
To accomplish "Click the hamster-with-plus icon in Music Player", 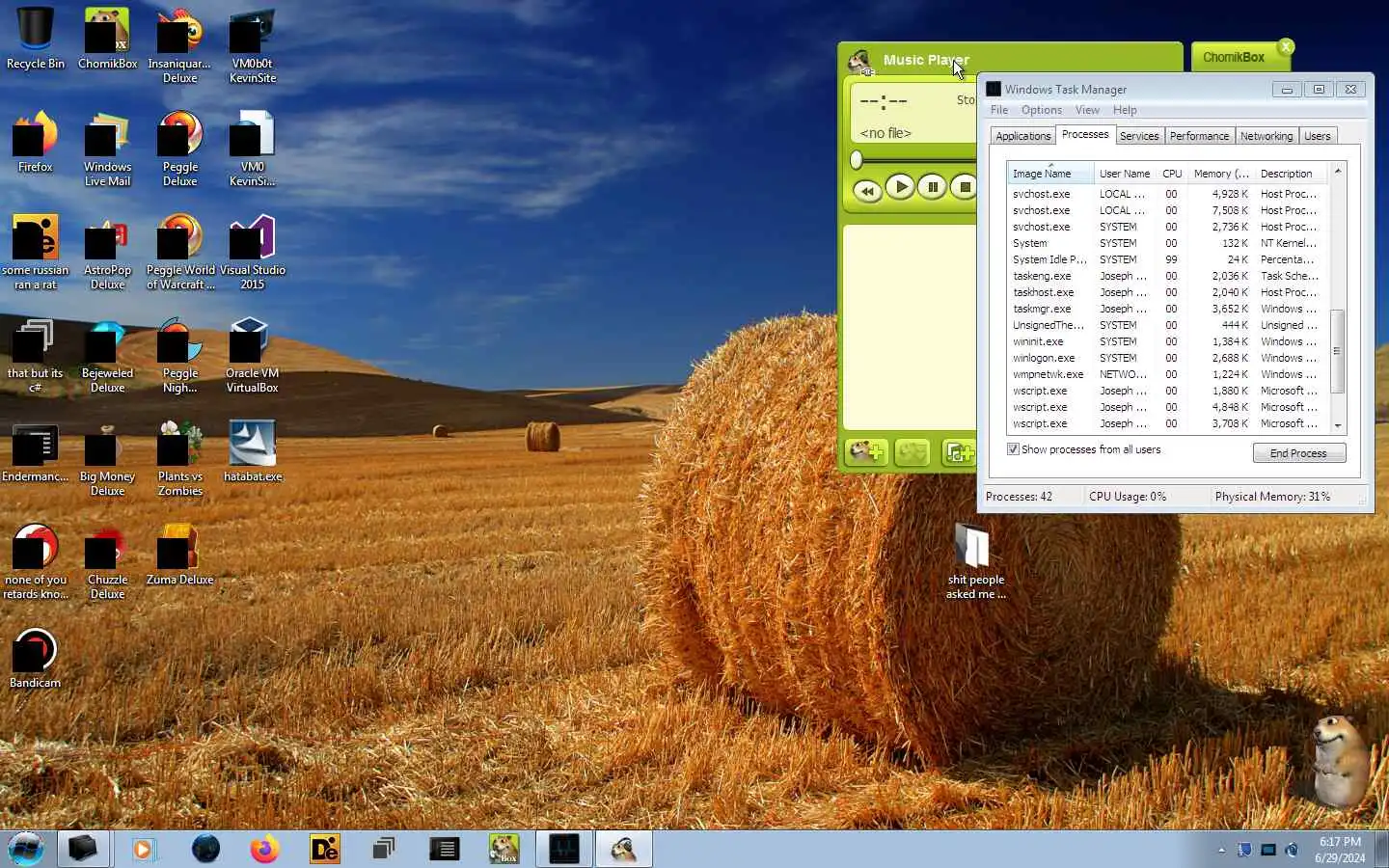I will [866, 451].
